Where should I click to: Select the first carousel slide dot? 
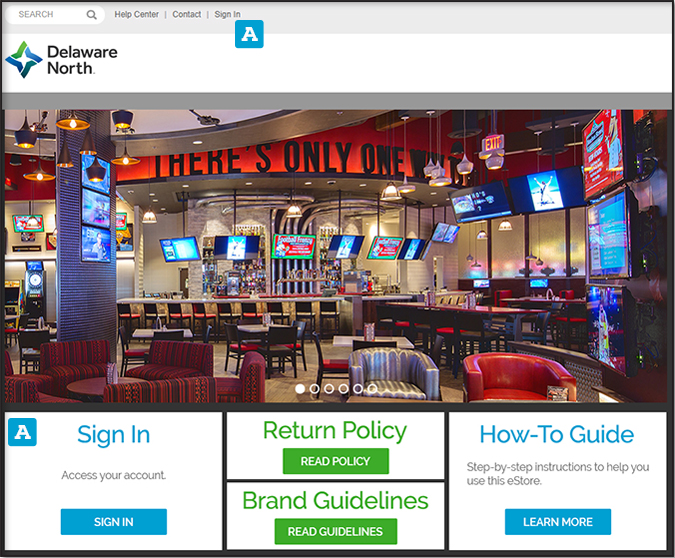point(300,389)
